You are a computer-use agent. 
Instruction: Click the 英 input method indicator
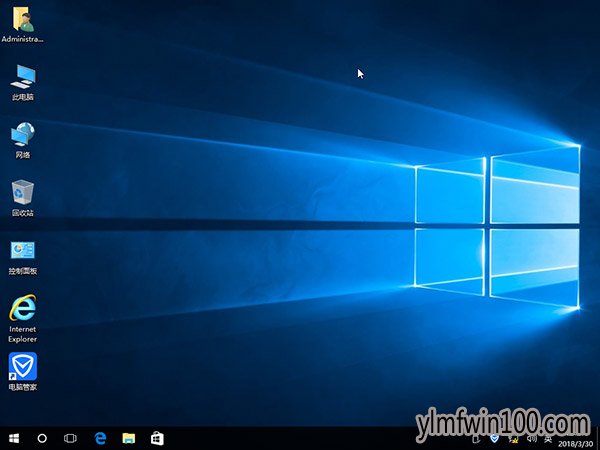(549, 439)
